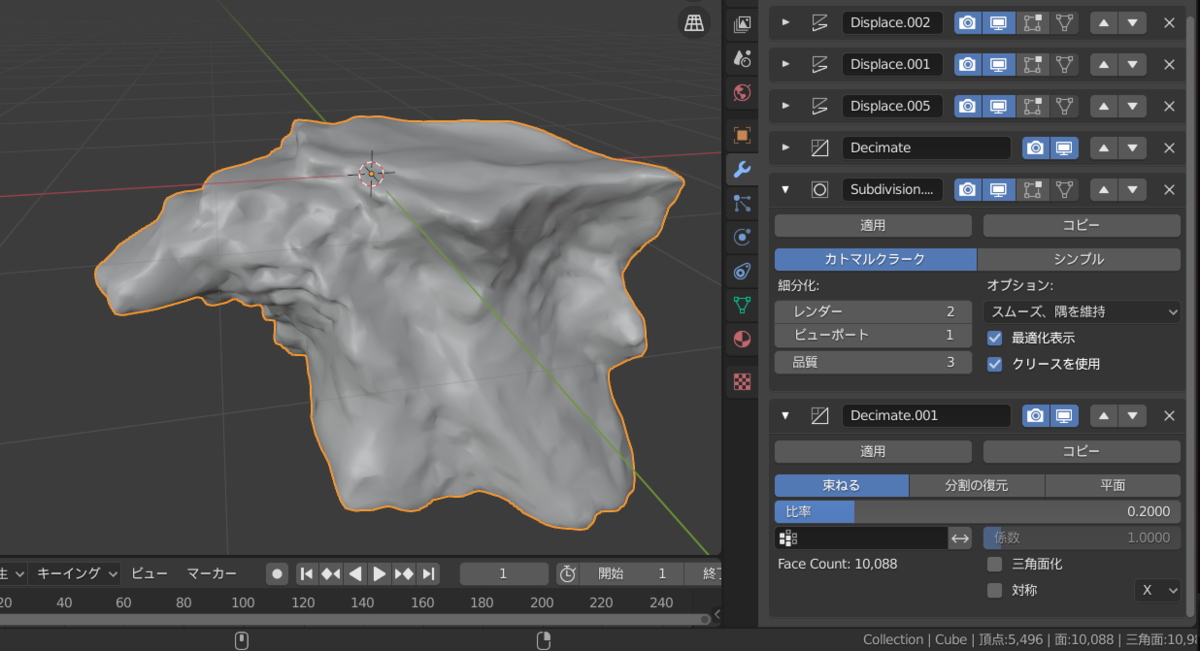The width and height of the screenshot is (1200, 651).
Task: Toggle perspective/orthographic grid view icon
Action: [693, 24]
